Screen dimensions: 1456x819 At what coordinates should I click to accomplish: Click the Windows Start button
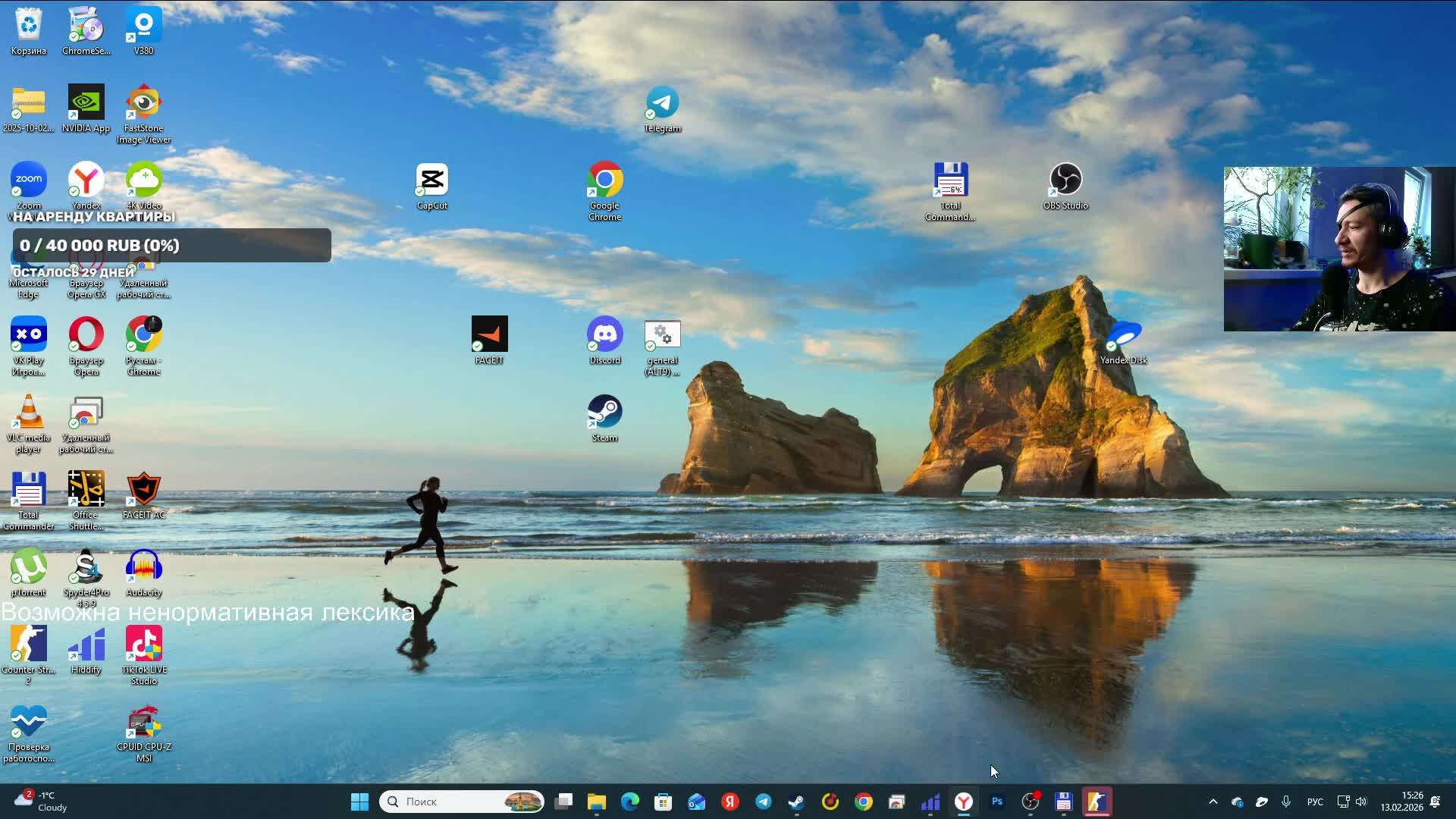click(x=359, y=802)
